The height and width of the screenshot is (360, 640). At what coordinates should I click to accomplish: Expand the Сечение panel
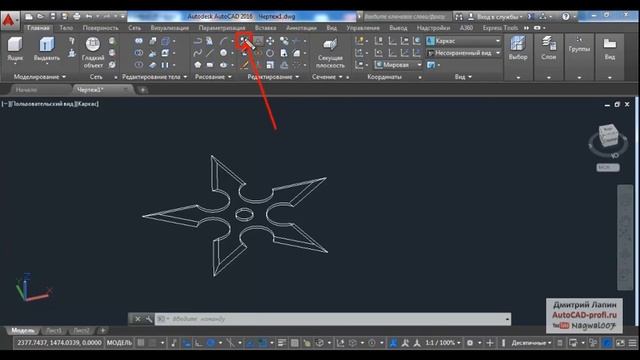point(327,77)
